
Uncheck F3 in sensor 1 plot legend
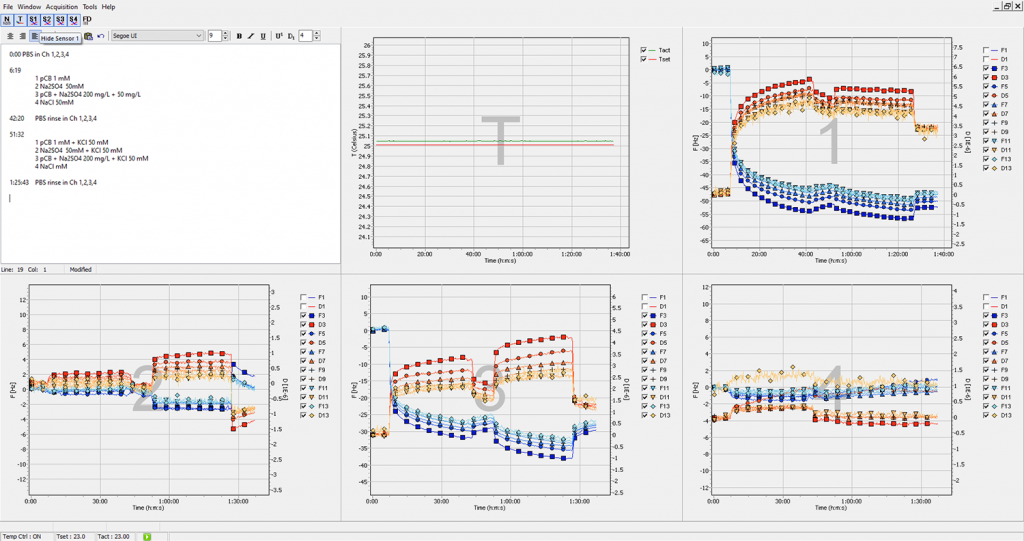(x=986, y=69)
